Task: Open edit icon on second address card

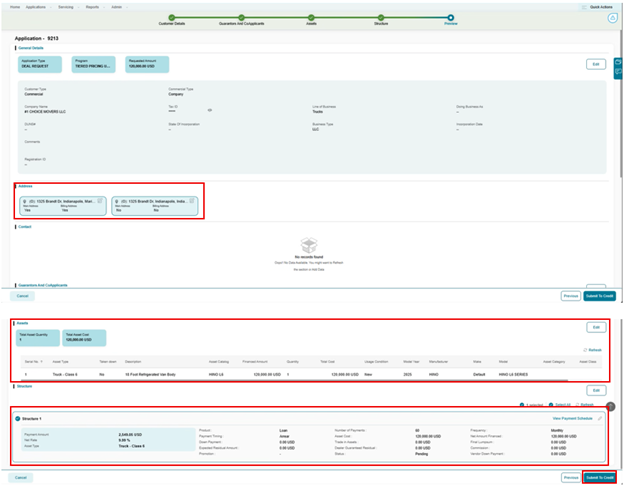Action: point(192,201)
